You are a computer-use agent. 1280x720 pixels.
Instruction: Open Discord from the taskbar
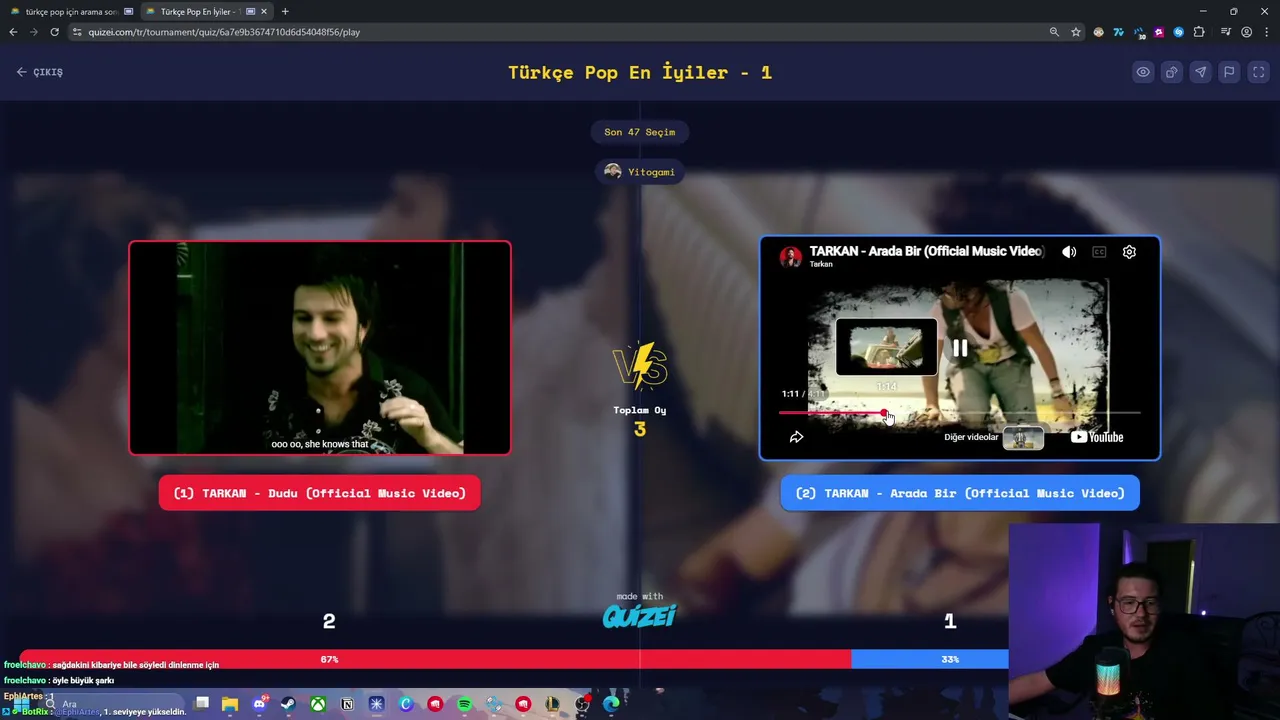click(259, 704)
